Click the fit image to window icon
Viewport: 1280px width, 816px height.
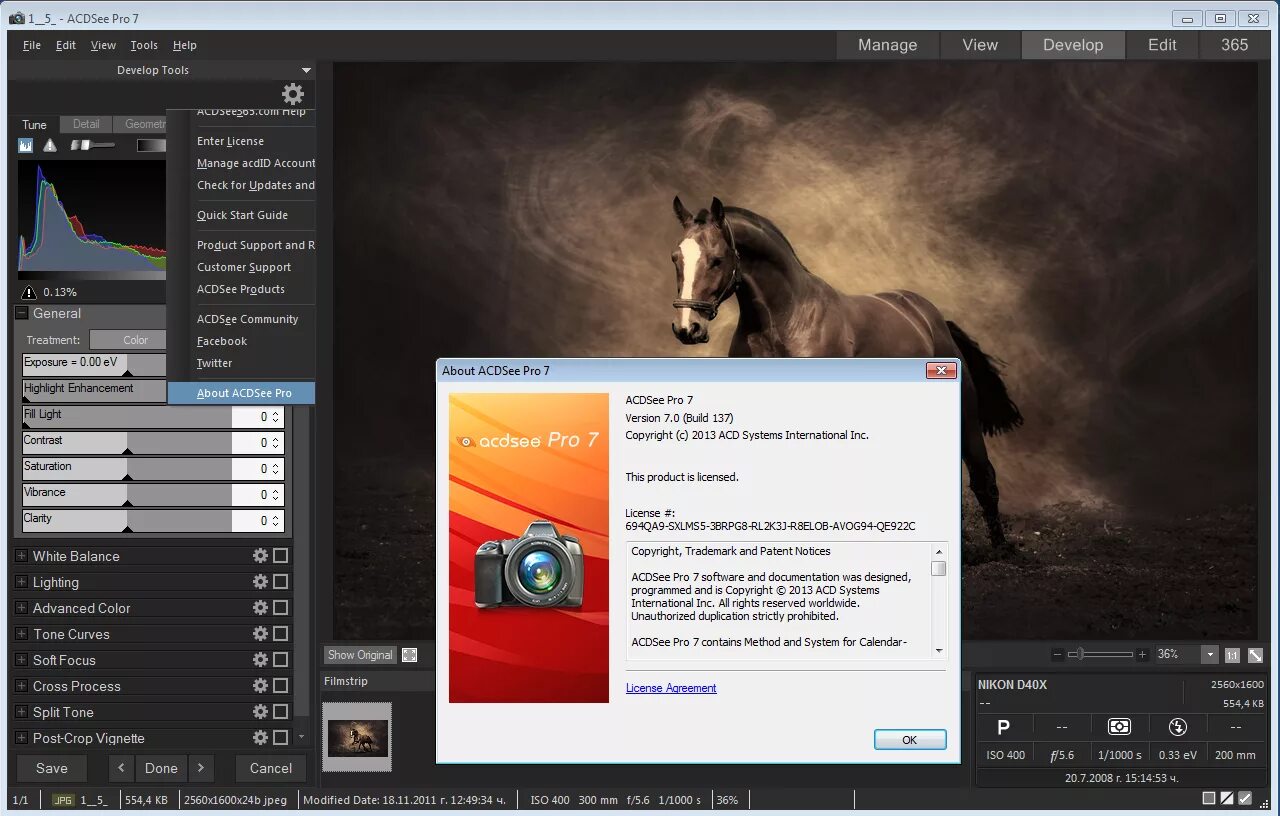click(x=1256, y=656)
